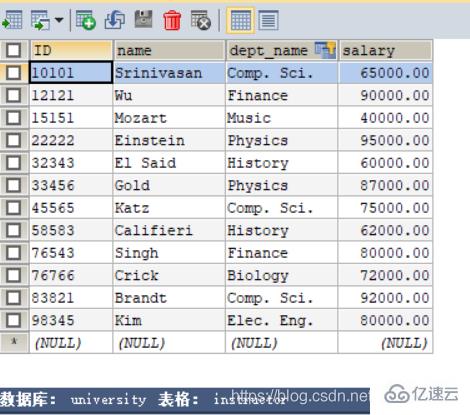Screen dimensions: 470x415
Task: Sort by the ID column header
Action: 71,50
